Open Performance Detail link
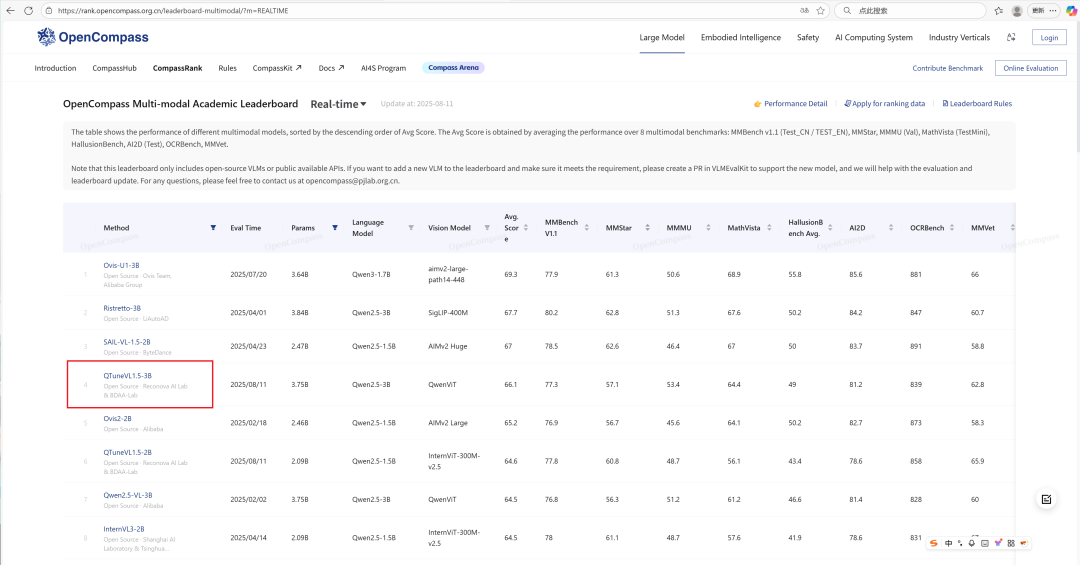Viewport: 1080px width, 565px height. pos(790,104)
